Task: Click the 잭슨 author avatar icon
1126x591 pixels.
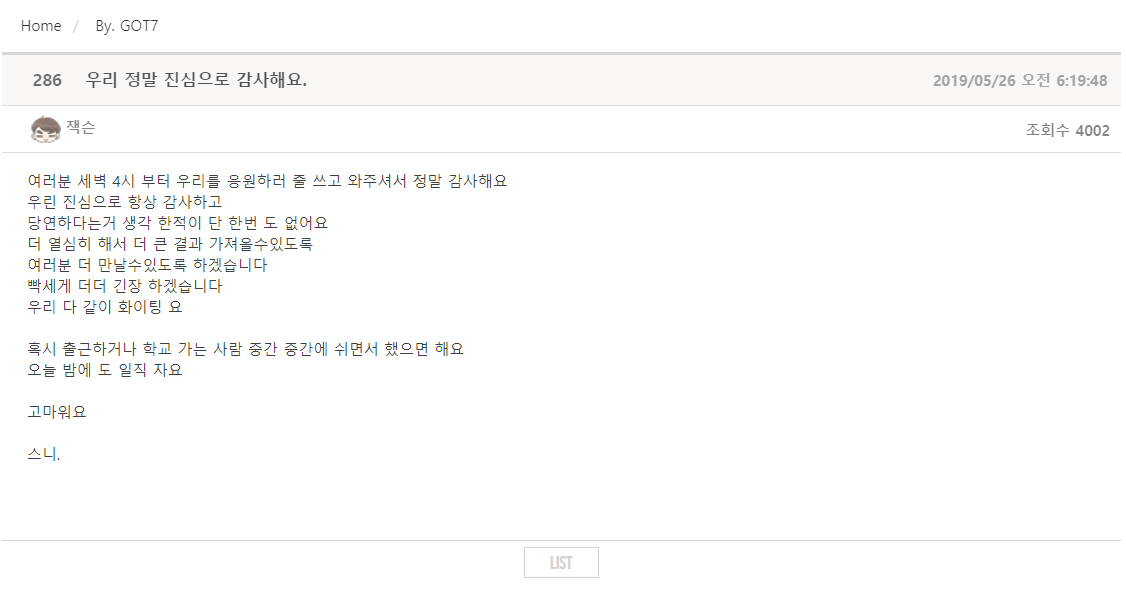Action: tap(46, 129)
